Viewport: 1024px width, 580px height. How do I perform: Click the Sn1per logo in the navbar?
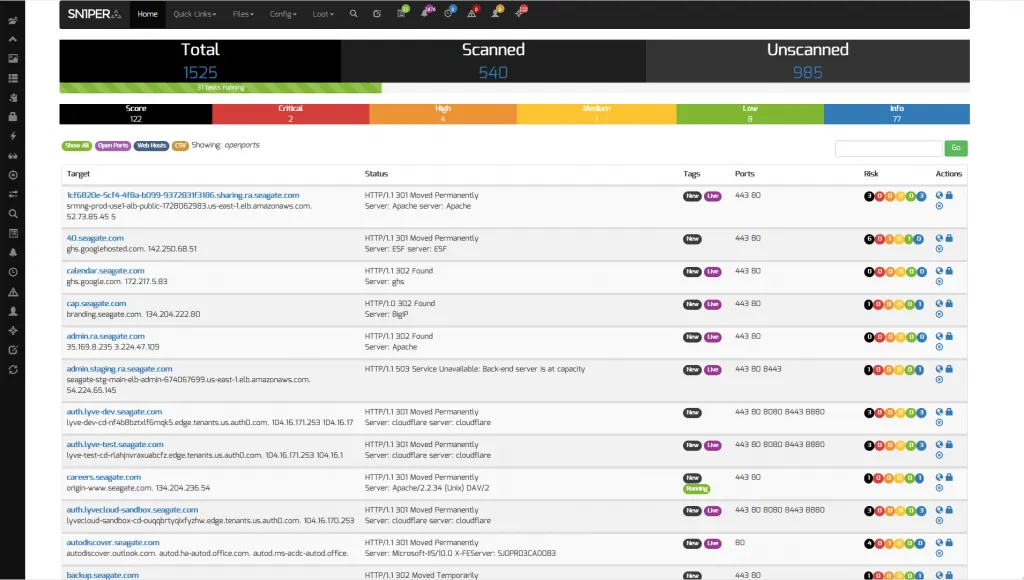[94, 14]
